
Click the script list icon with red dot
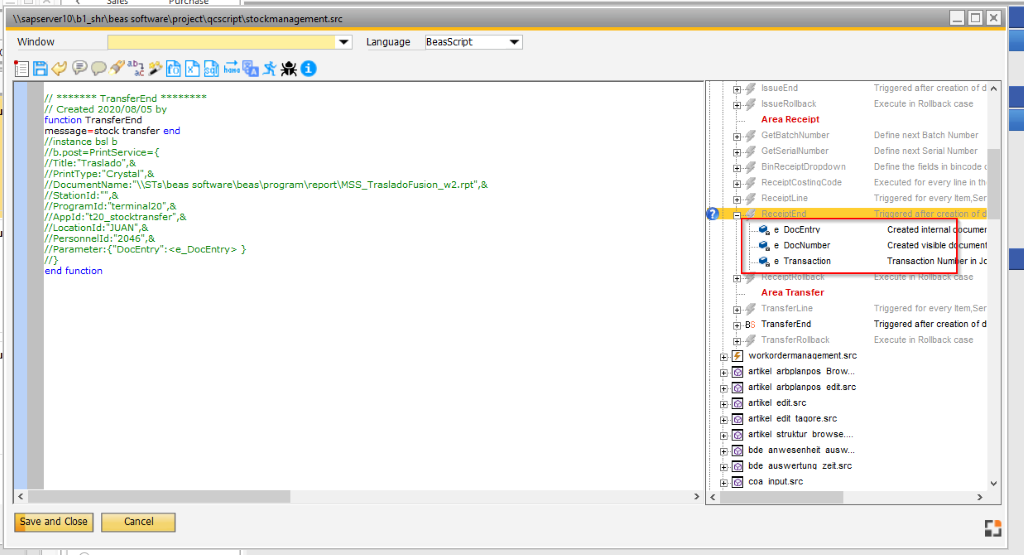point(22,69)
